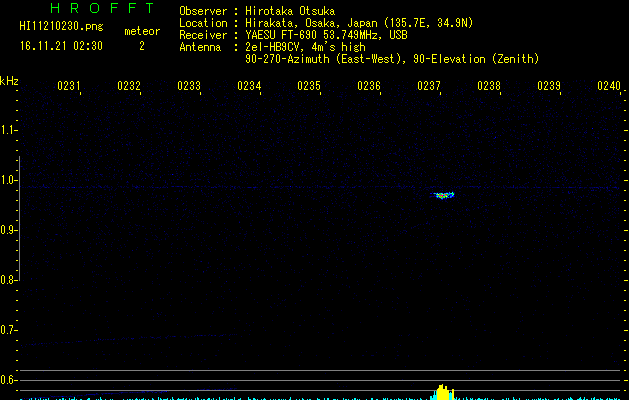Click the 0236 time marker
Image resolution: width=629 pixels, height=400 pixels.
(369, 86)
